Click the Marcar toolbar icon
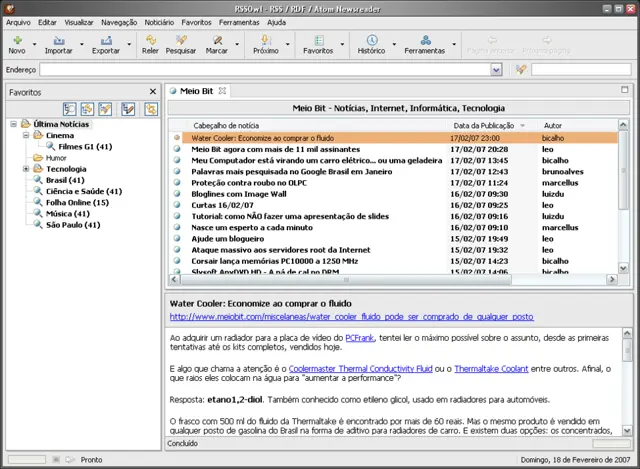Screen dimensions: 640x469 217,40
